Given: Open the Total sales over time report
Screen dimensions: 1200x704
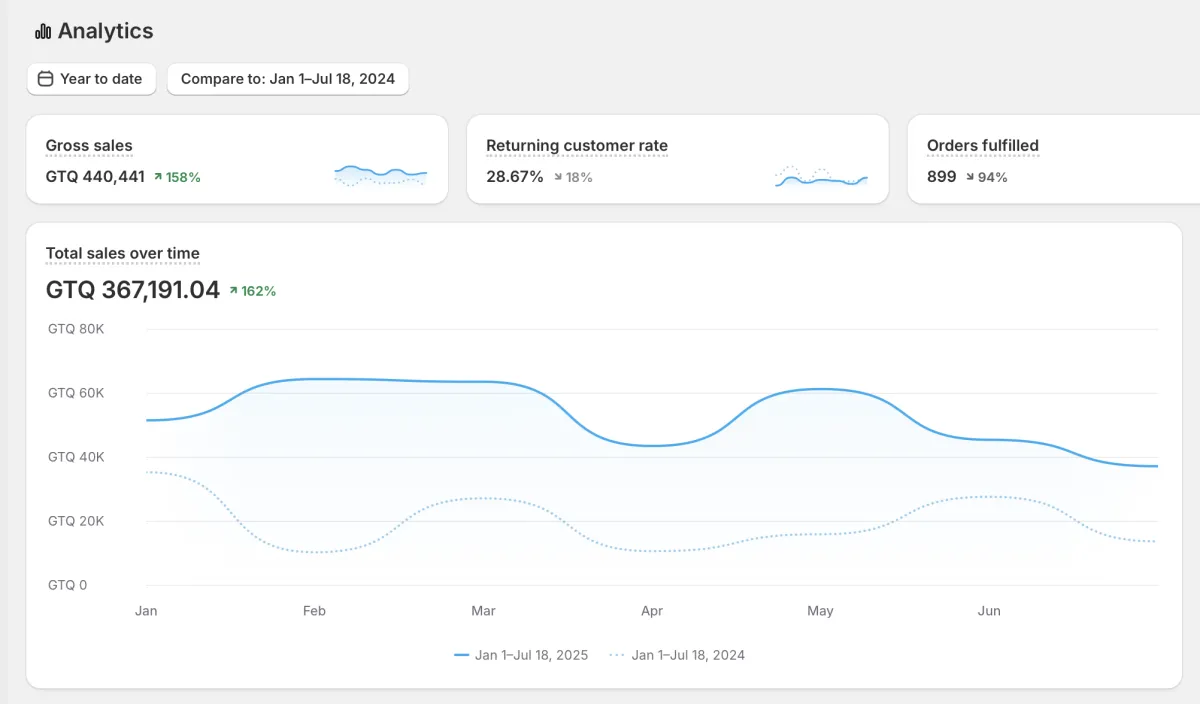Looking at the screenshot, I should point(123,254).
